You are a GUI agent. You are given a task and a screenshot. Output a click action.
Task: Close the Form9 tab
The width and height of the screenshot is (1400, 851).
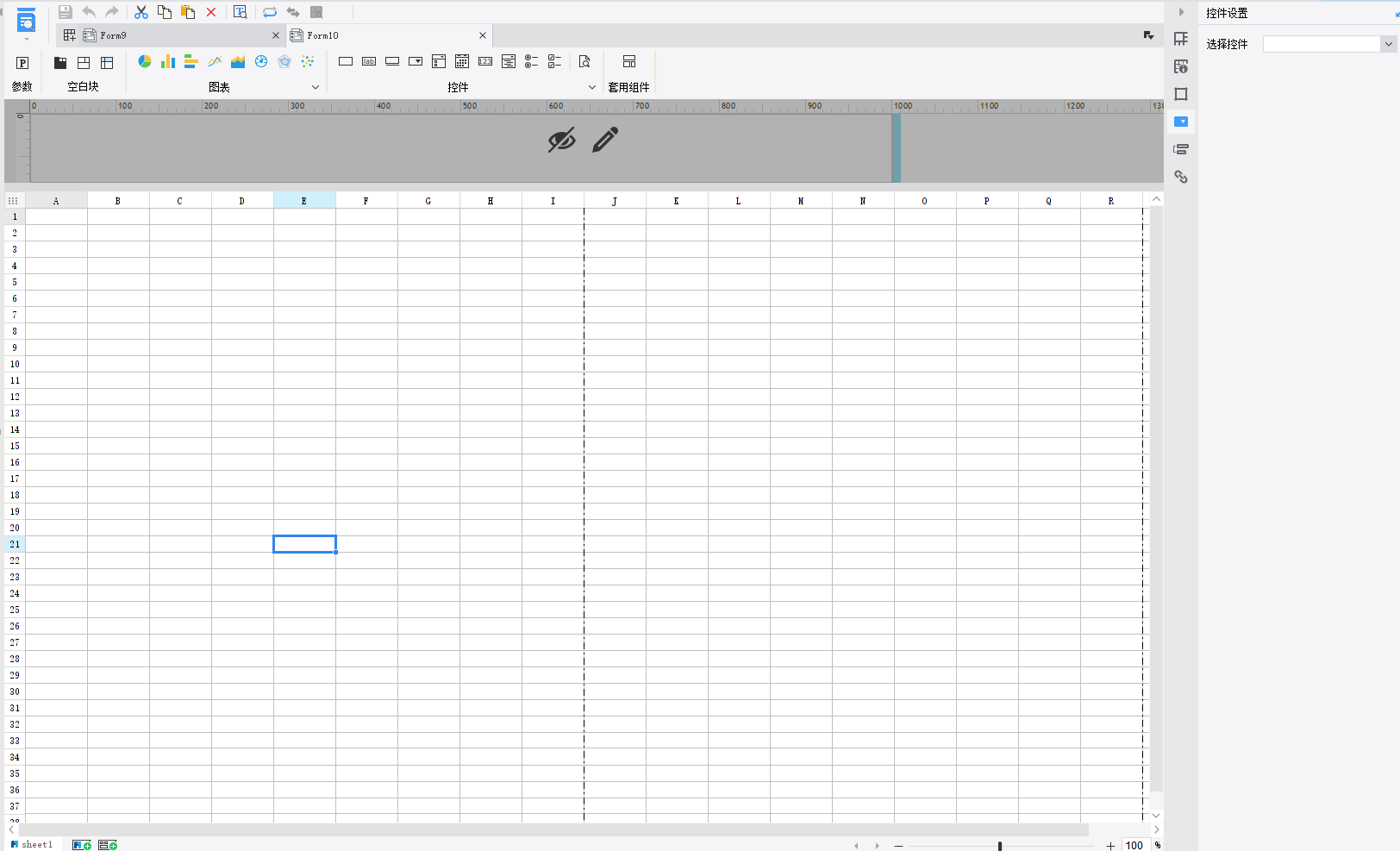(x=276, y=35)
